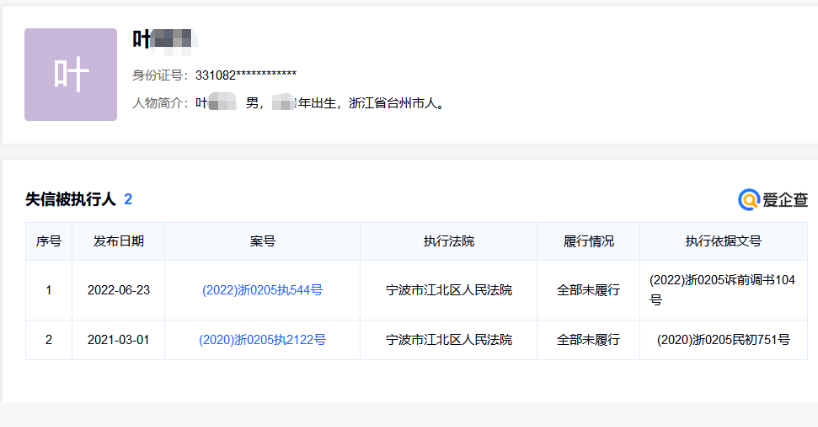Click the 发布日期 column header
818x427 pixels.
point(118,241)
